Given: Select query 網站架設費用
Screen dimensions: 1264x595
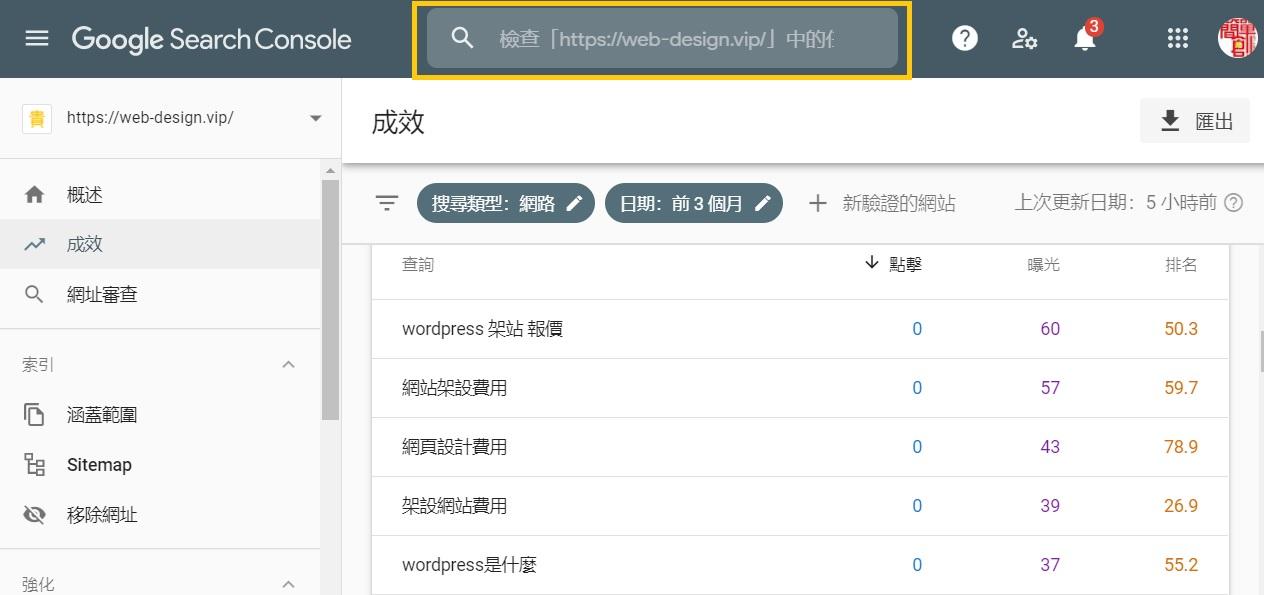Looking at the screenshot, I should coord(454,388).
